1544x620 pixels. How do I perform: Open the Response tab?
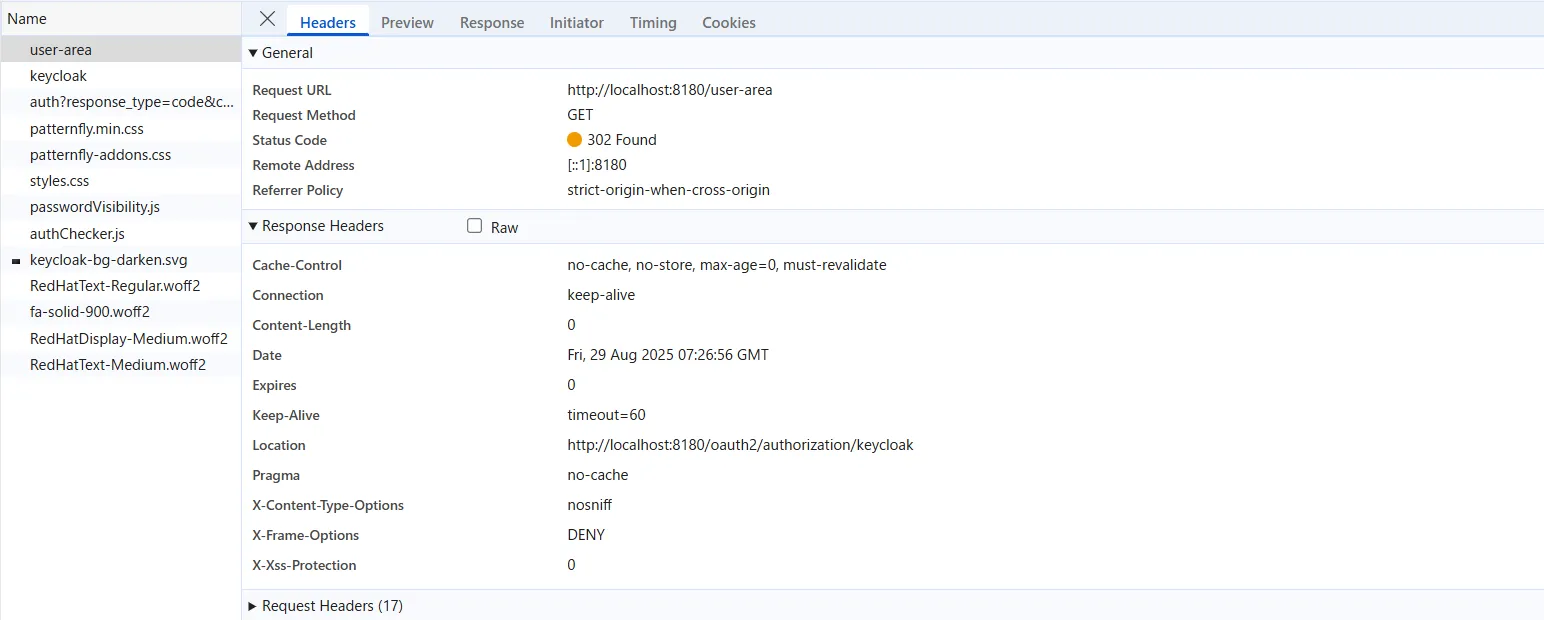(x=491, y=22)
